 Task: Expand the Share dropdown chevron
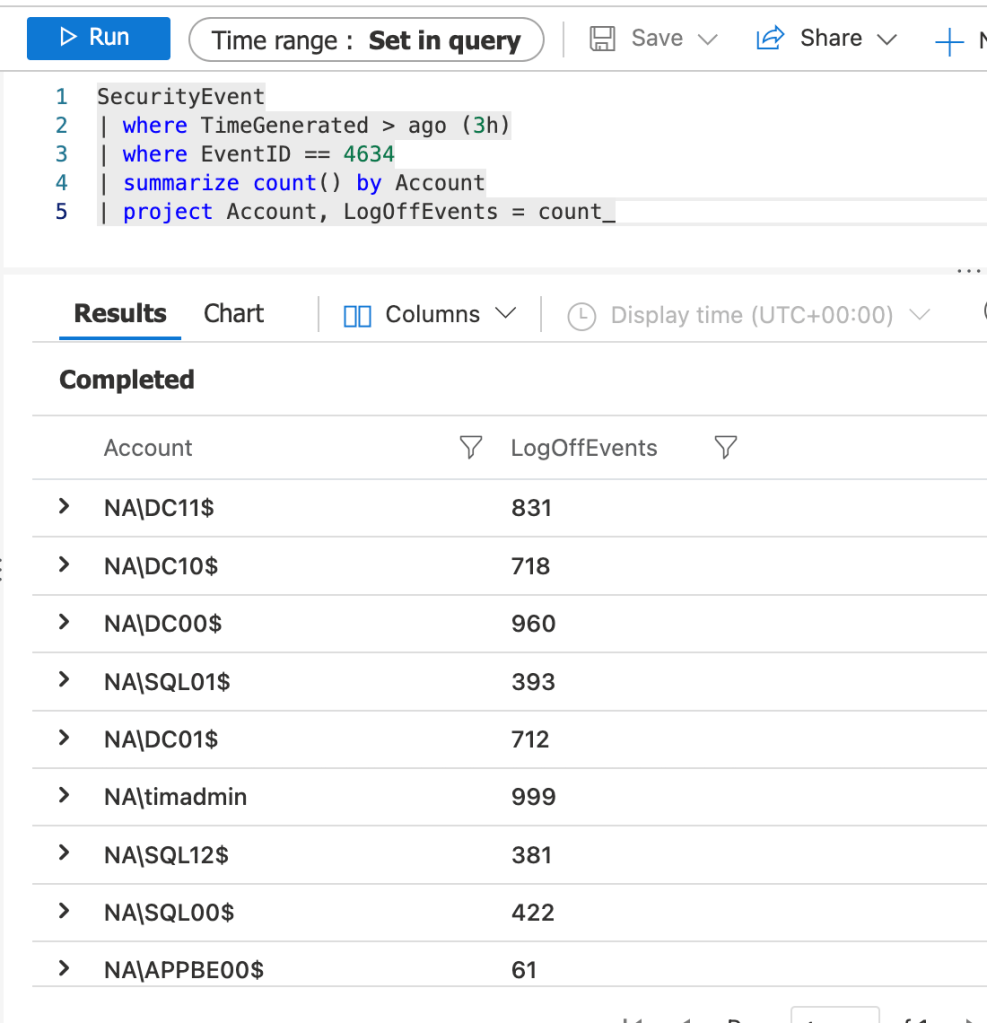point(886,40)
